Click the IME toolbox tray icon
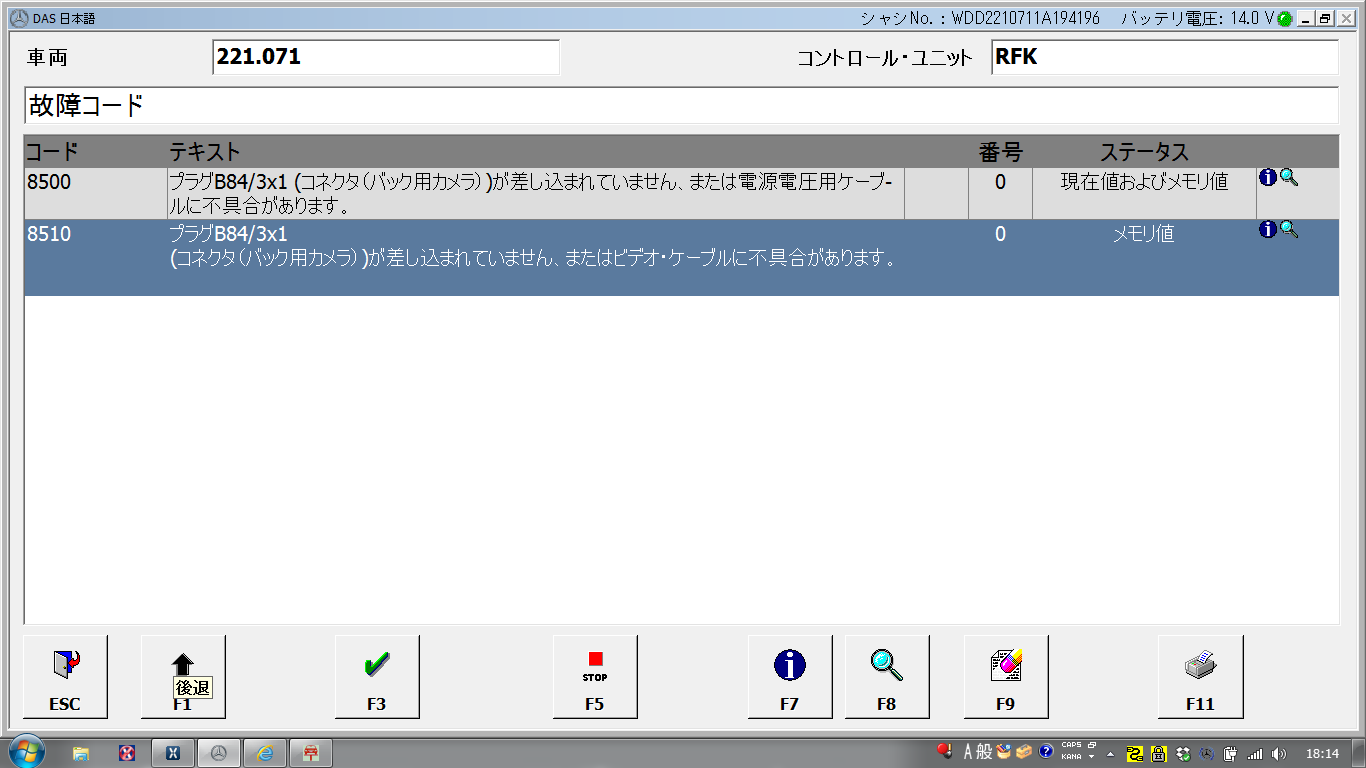The image size is (1366, 768). tap(1024, 752)
